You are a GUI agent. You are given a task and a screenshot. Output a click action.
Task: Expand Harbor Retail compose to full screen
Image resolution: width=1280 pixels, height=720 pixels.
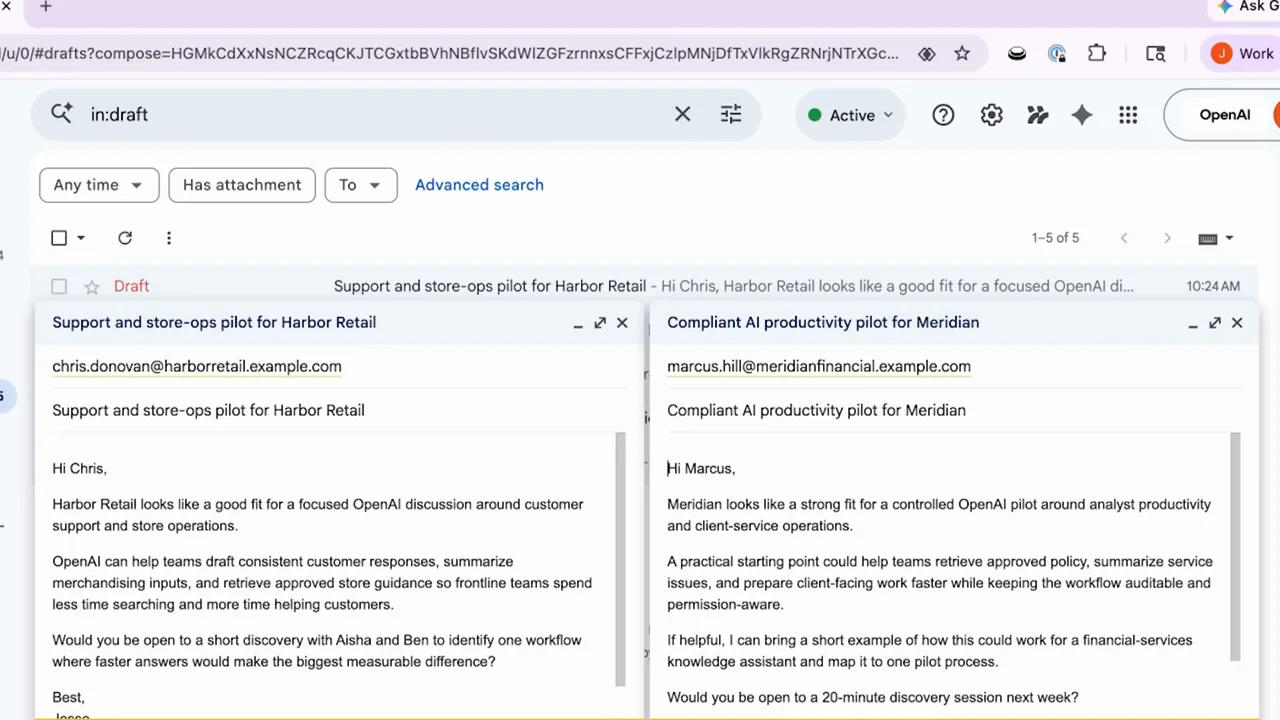[x=600, y=322]
